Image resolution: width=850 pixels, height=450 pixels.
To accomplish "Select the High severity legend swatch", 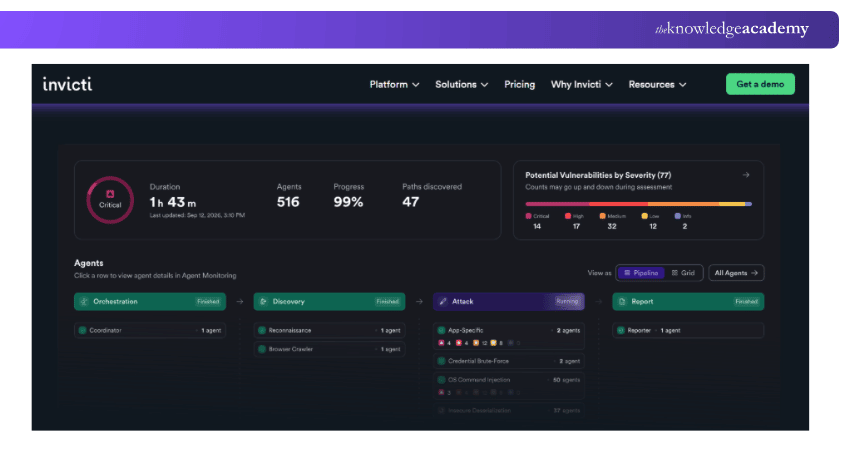I will pyautogui.click(x=568, y=216).
